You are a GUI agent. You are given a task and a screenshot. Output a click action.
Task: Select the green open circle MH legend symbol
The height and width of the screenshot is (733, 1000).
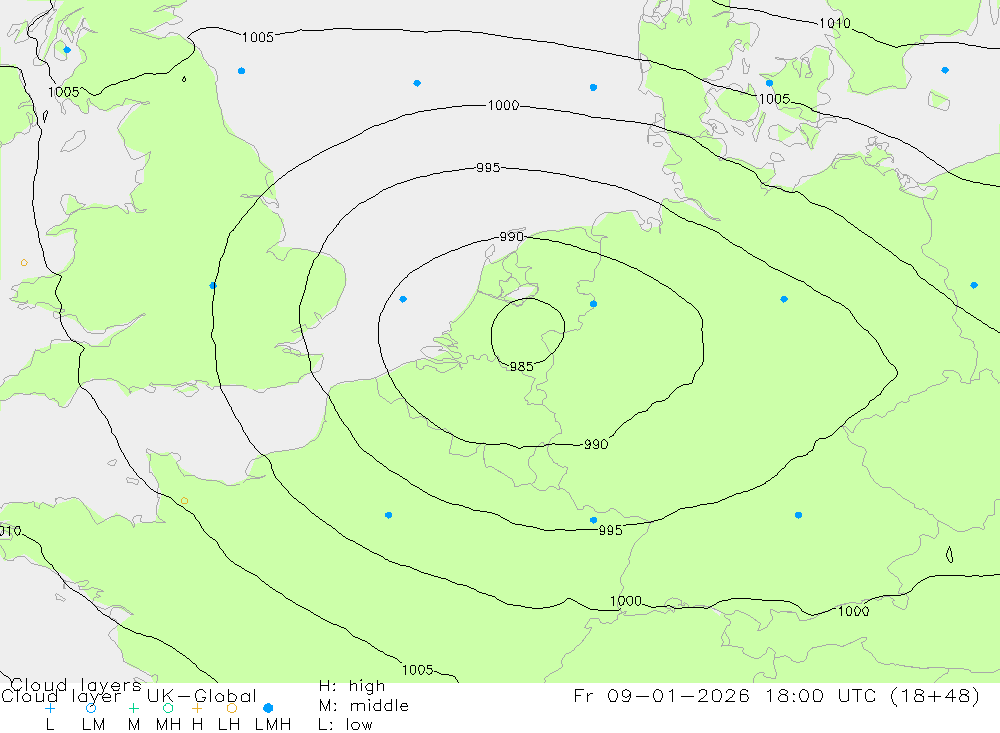[168, 708]
